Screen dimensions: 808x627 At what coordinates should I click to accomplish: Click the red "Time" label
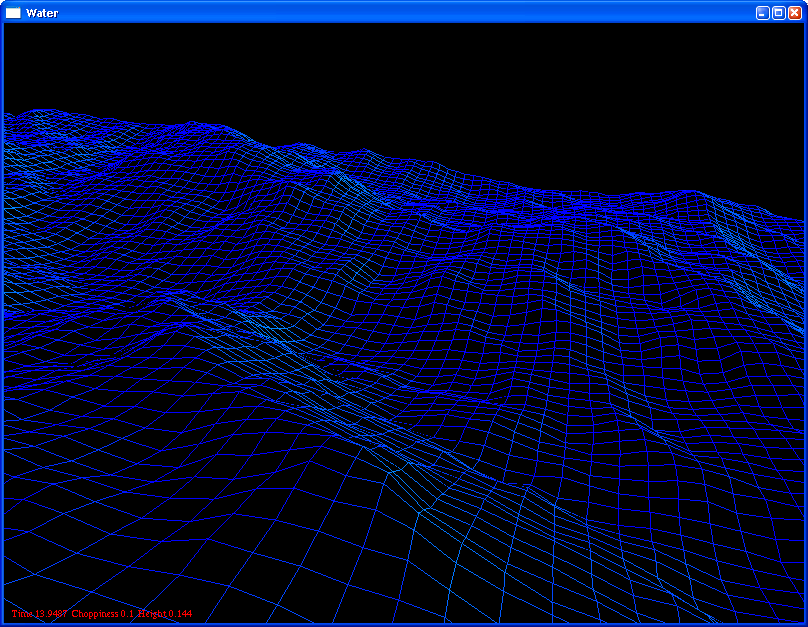point(21,613)
